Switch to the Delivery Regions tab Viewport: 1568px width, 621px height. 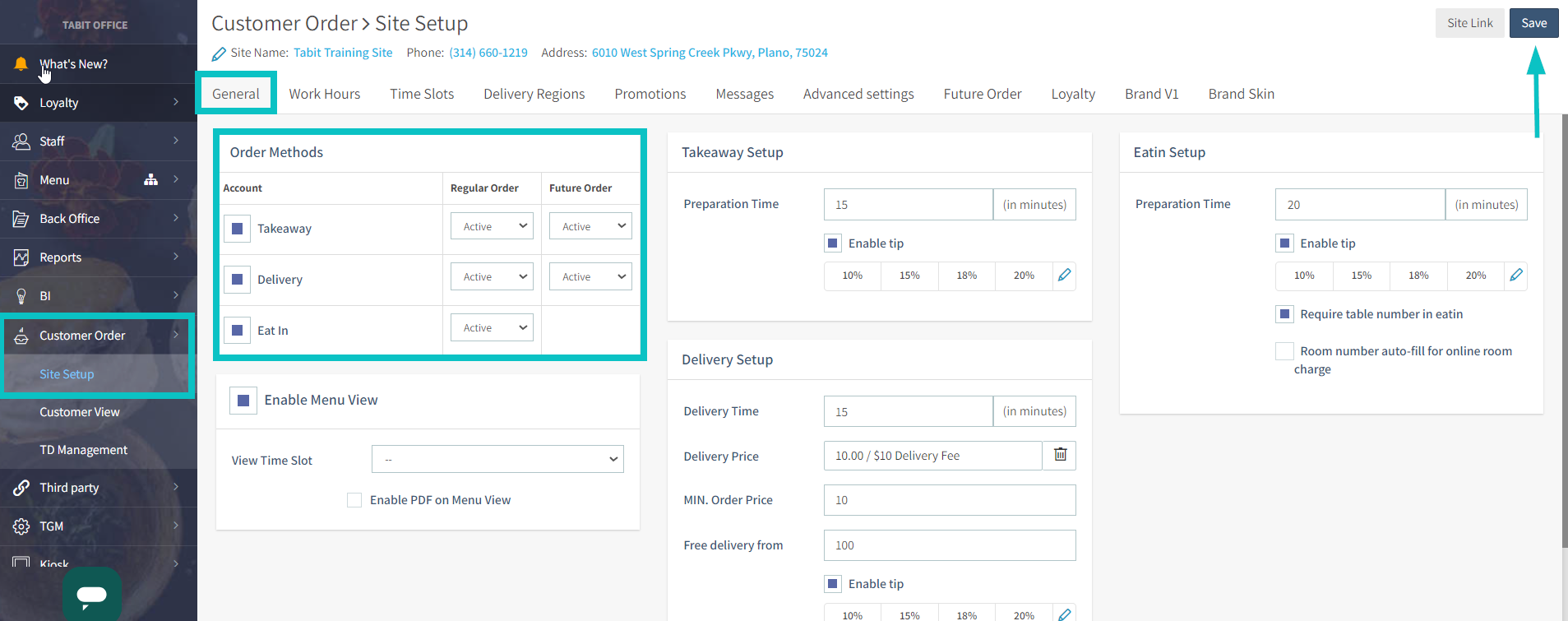[x=534, y=94]
